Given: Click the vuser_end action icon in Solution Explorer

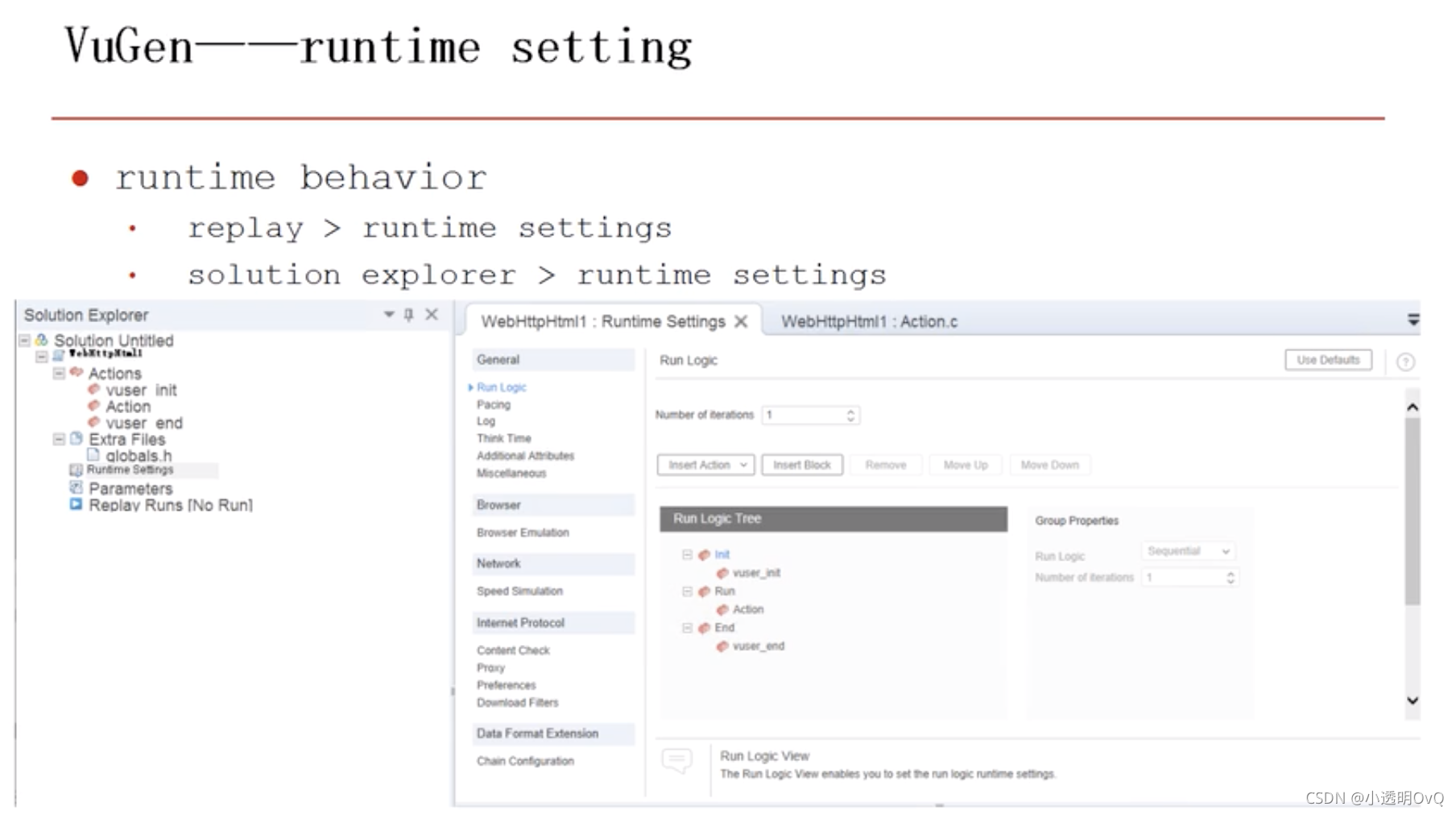Looking at the screenshot, I should [x=93, y=422].
